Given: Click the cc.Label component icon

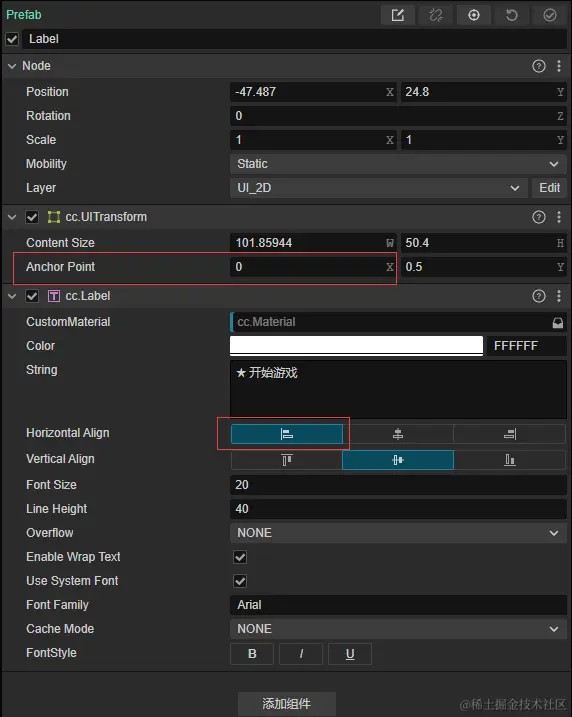Looking at the screenshot, I should (54, 296).
